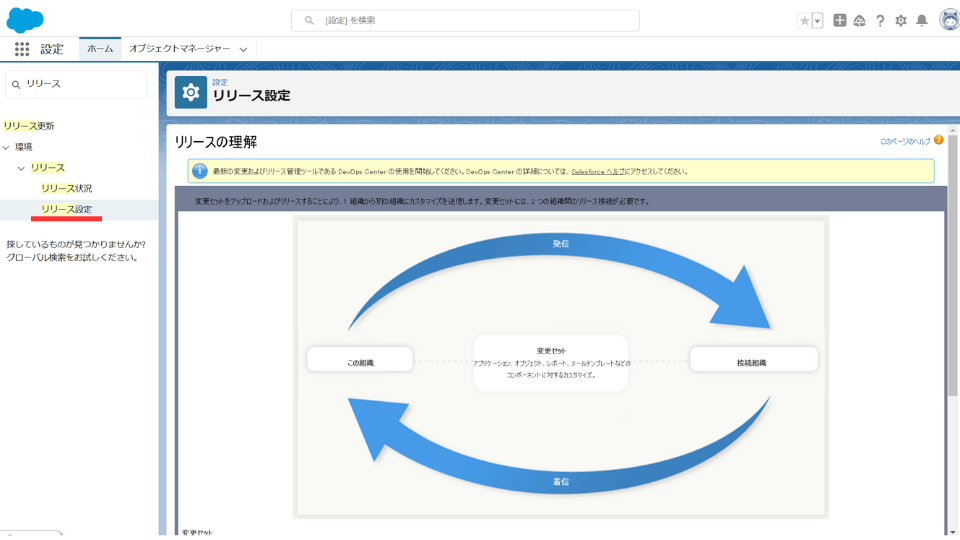Viewport: 960px width, 540px height.
Task: Open the help question mark icon
Action: tap(880, 21)
